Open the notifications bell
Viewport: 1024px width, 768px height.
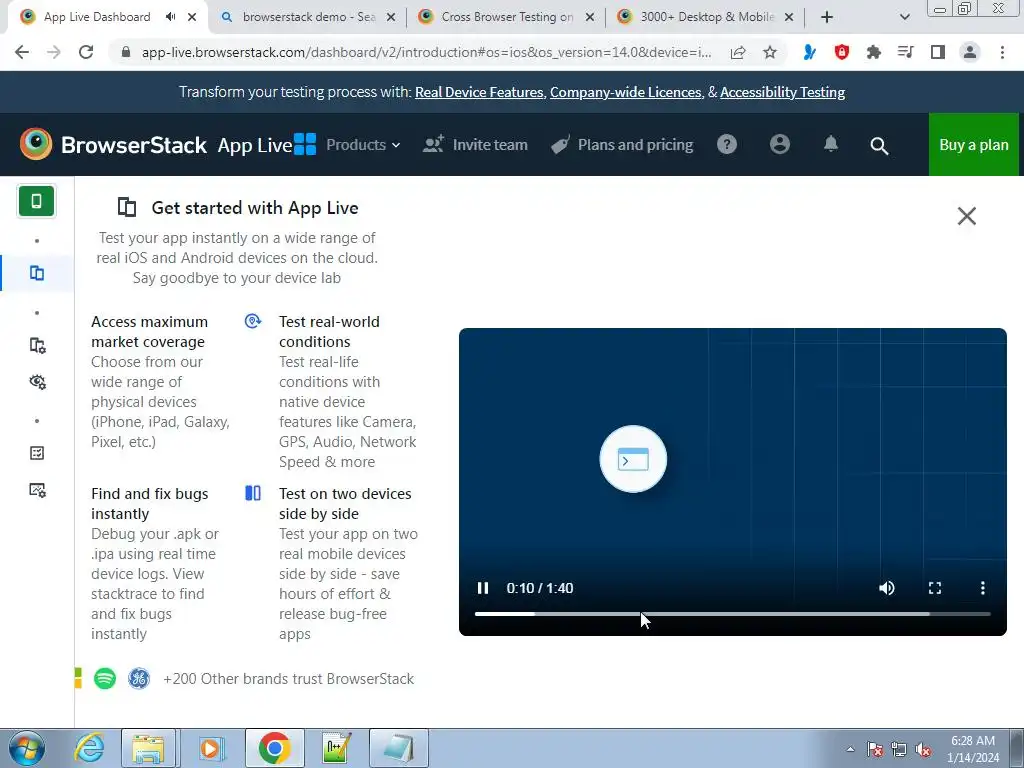coord(831,144)
